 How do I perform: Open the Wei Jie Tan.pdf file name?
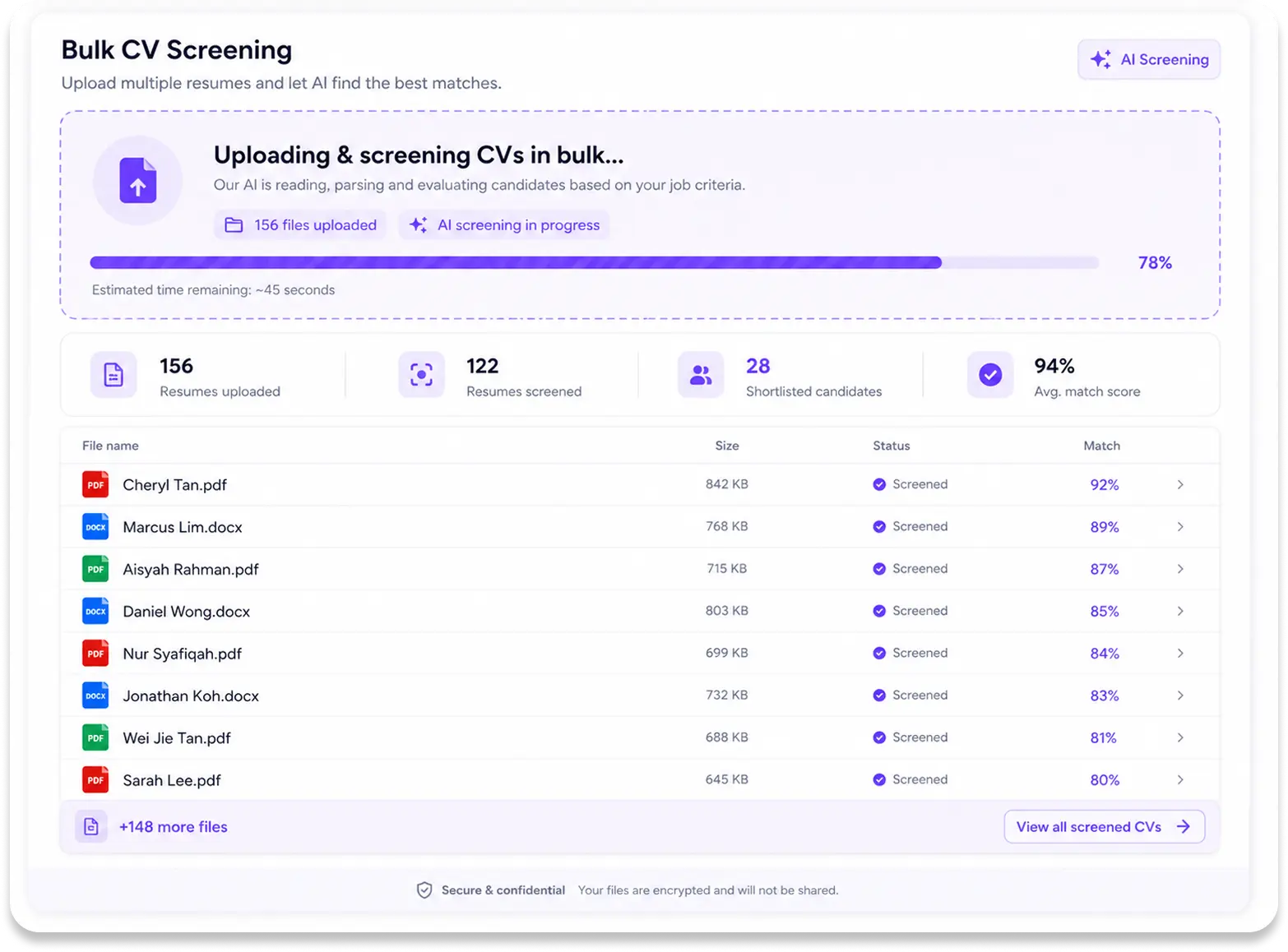click(177, 738)
